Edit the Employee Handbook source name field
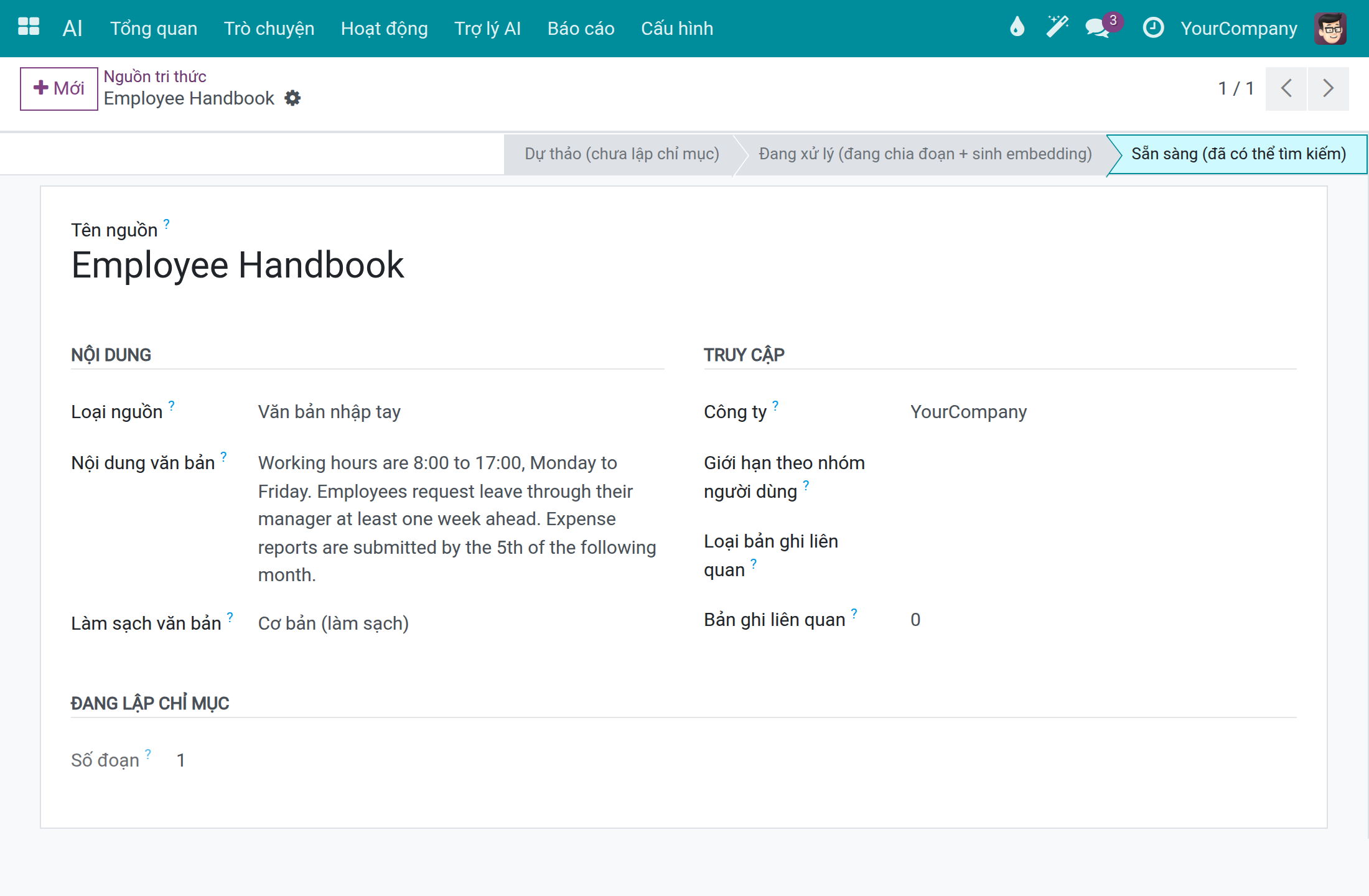 [238, 265]
